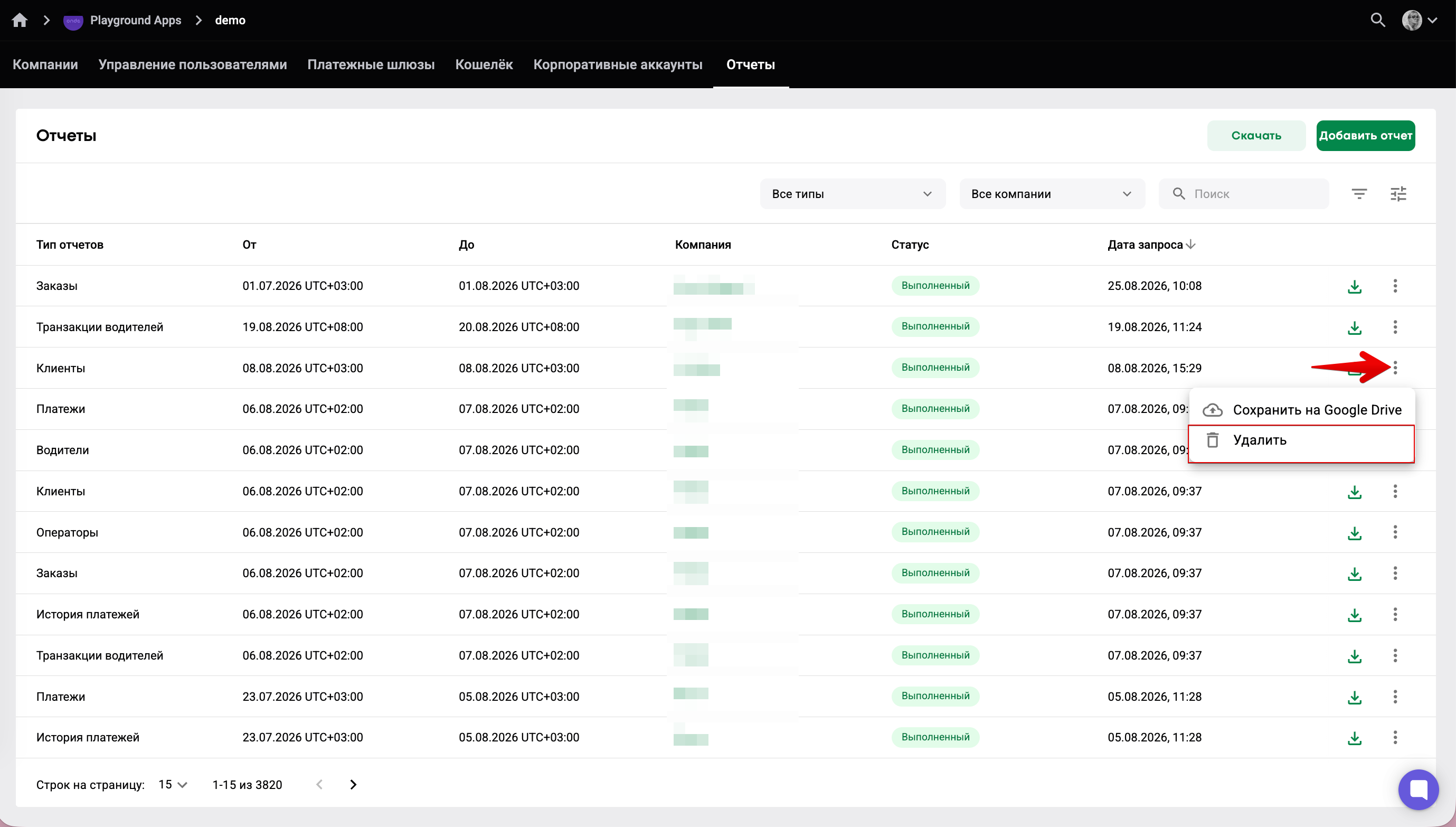
Task: Download the Заказы report from 25.08.2026
Action: [1355, 286]
